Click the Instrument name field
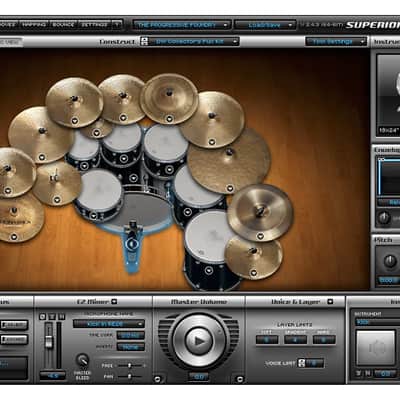Viewport: 400px width, 400px height. (x=377, y=322)
